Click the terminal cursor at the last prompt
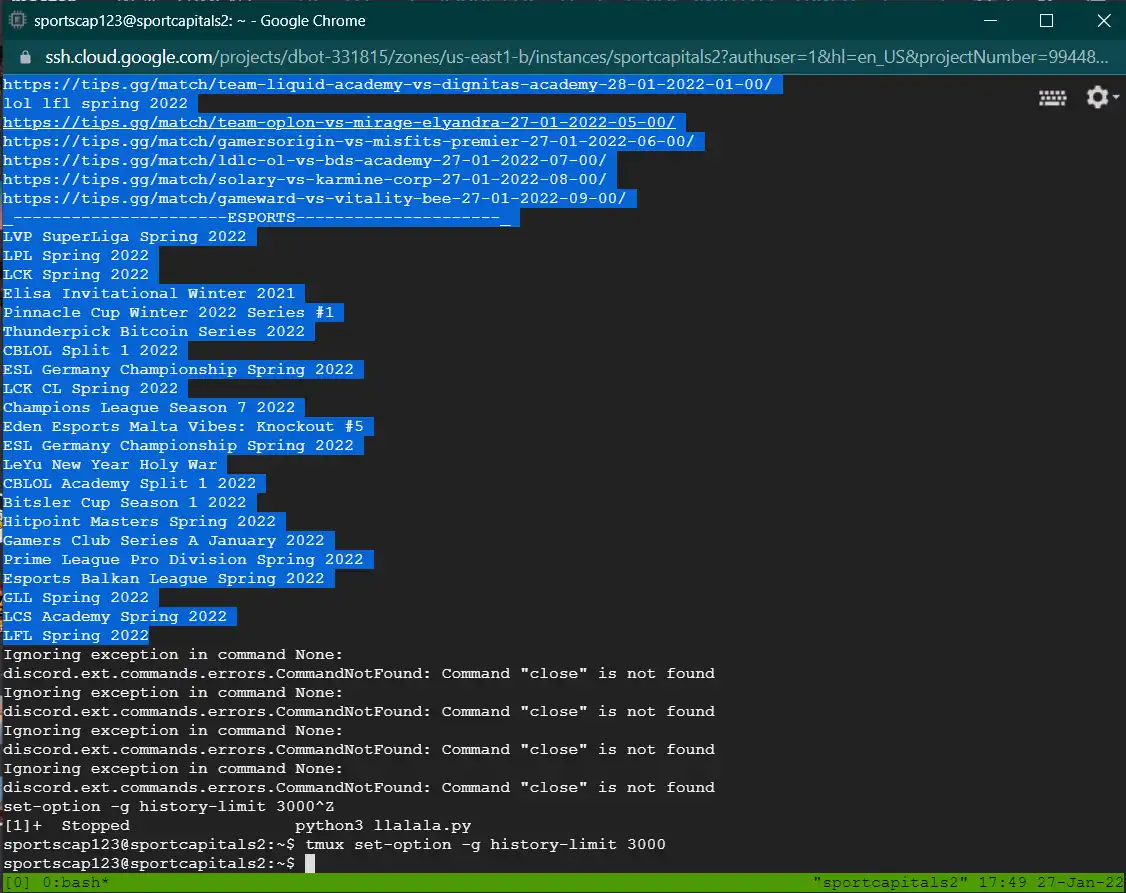Image resolution: width=1126 pixels, height=893 pixels. (x=310, y=864)
